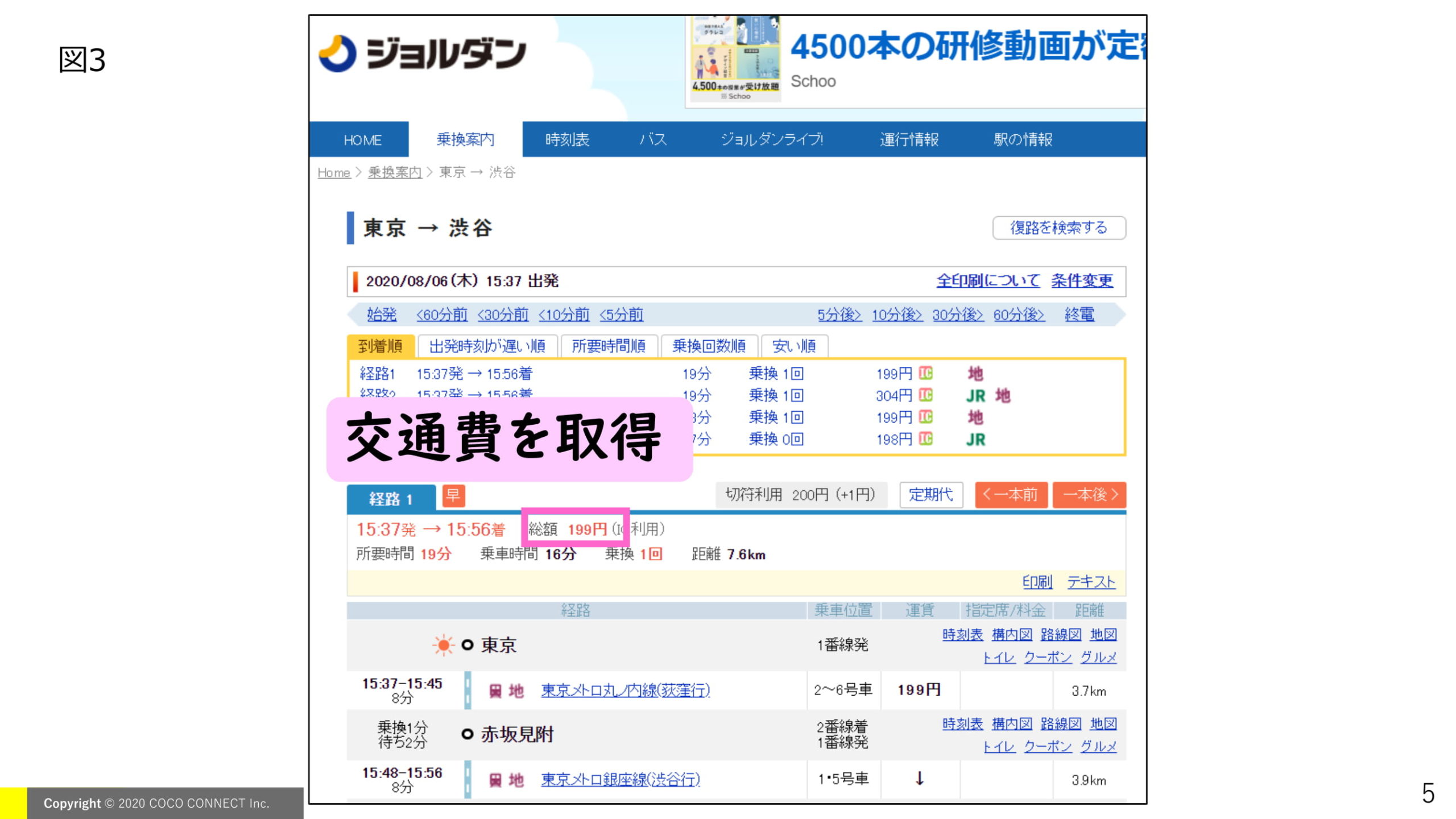The height and width of the screenshot is (819, 1456).
Task: Go to 30分後 departures
Action: 958,315
